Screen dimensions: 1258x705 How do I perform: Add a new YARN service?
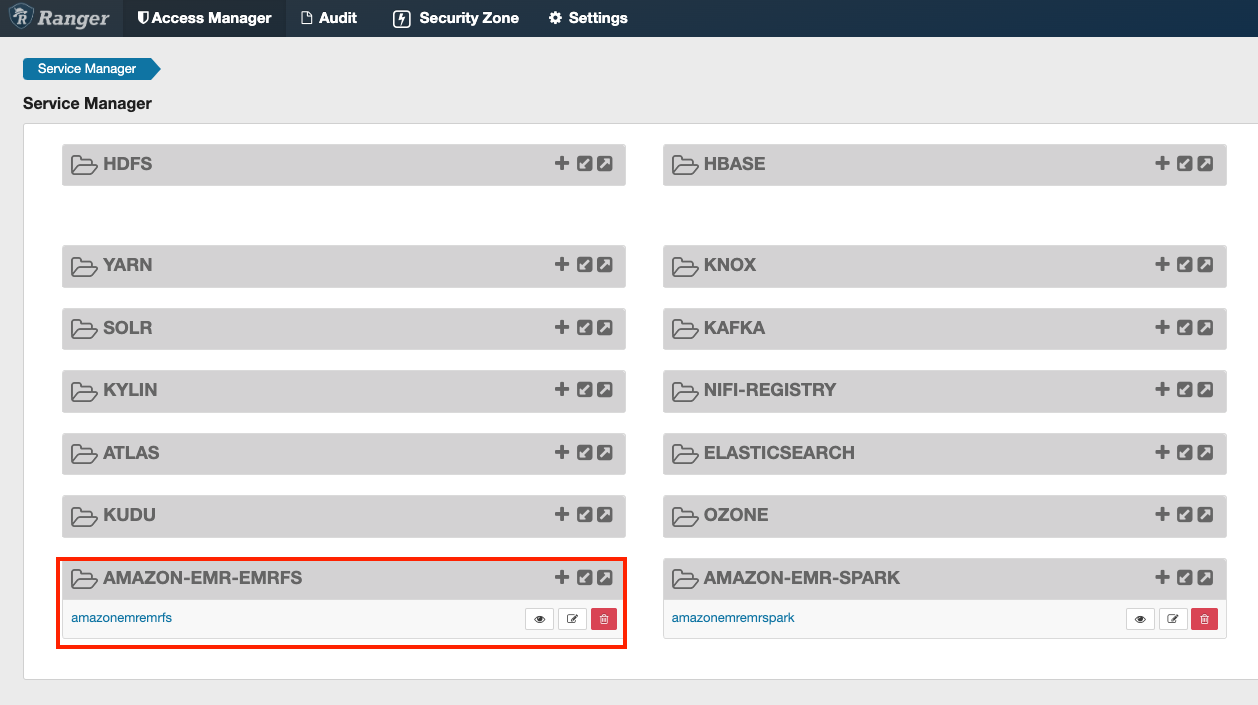(x=562, y=265)
